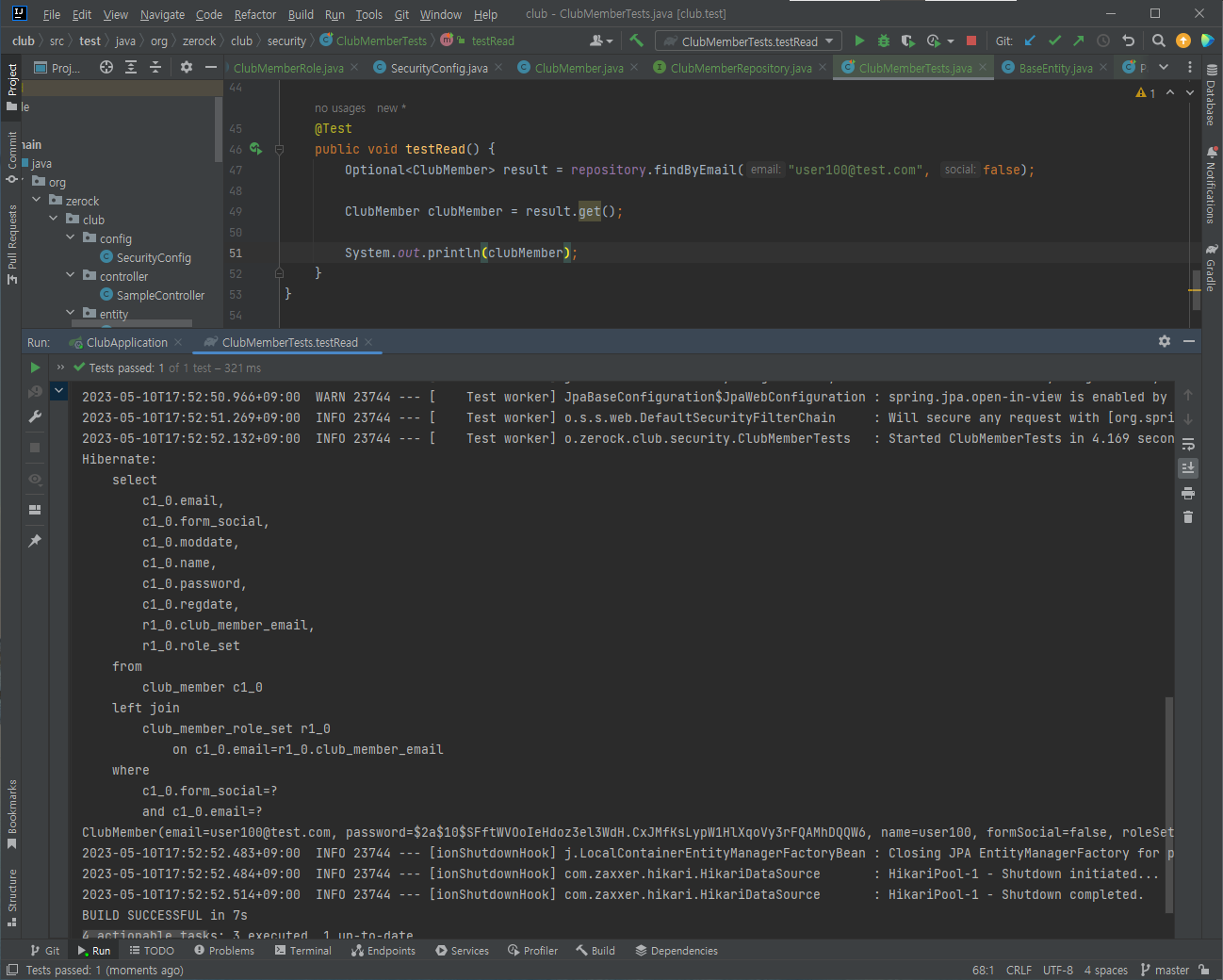Collapse the zerock package node
1223x980 pixels.
click(x=37, y=200)
